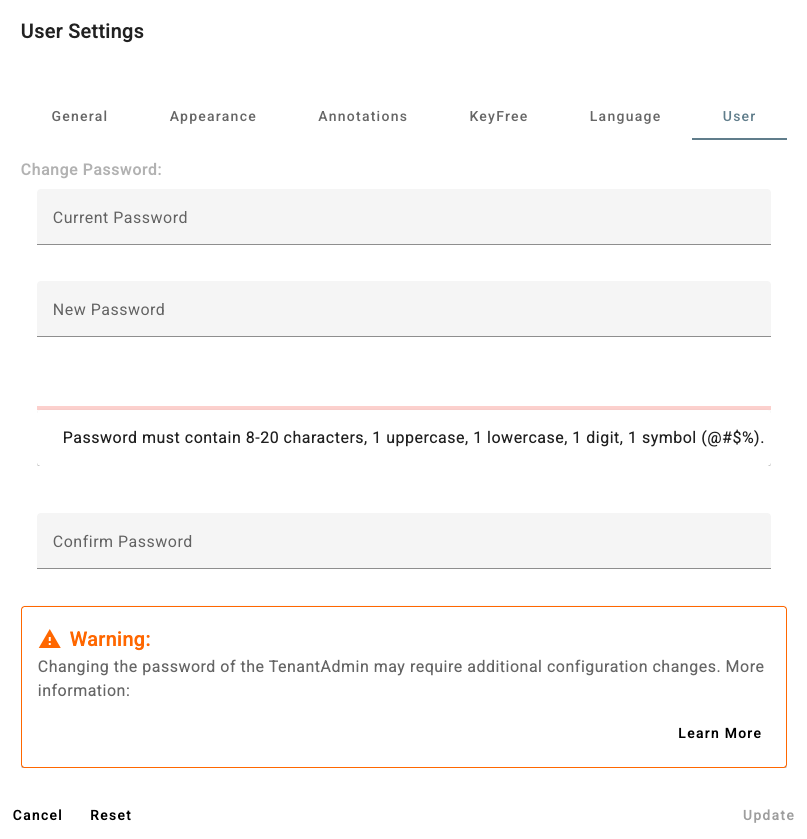Screen dimensions: 807x839
Task: Click the User tab
Action: [x=739, y=116]
